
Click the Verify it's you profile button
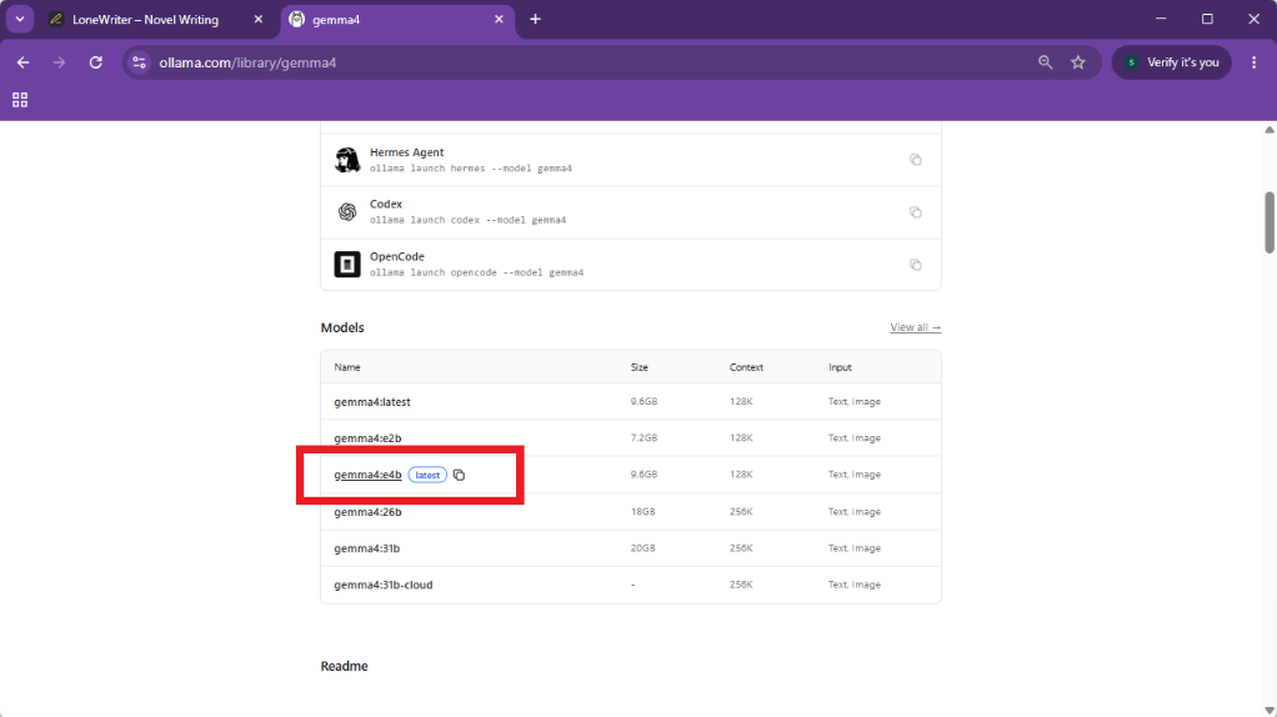pyautogui.click(x=1172, y=62)
